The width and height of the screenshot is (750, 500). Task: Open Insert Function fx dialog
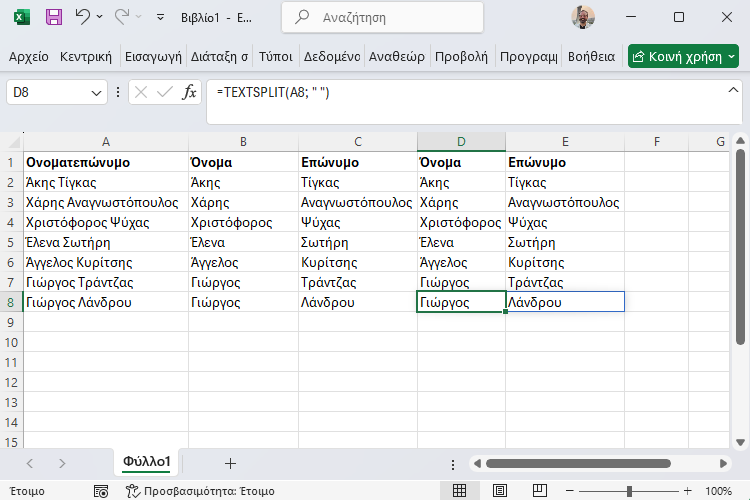point(189,92)
